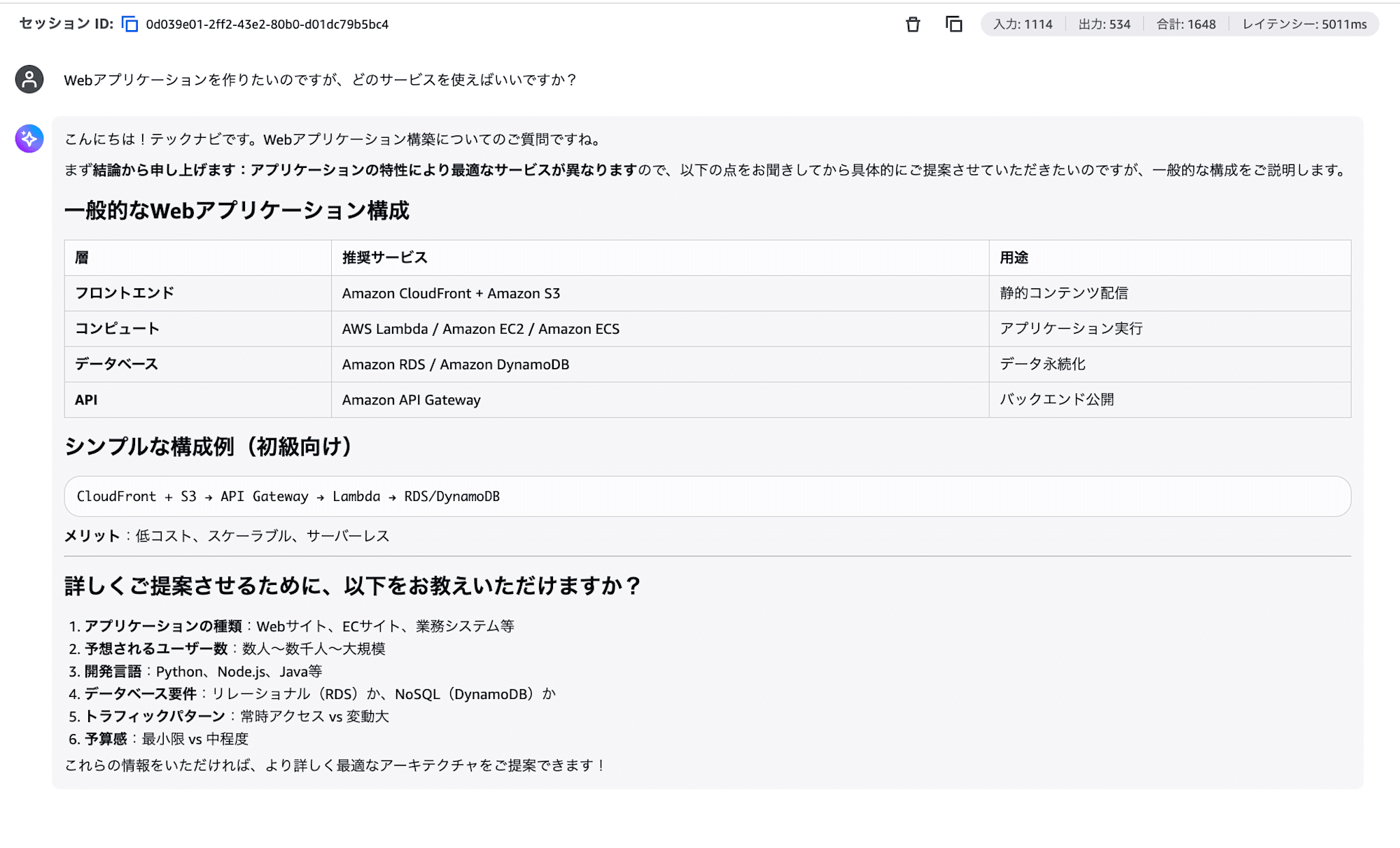This screenshot has height=848, width=1400.
Task: Click the purple assistant sparkle avatar
Action: pos(29,139)
